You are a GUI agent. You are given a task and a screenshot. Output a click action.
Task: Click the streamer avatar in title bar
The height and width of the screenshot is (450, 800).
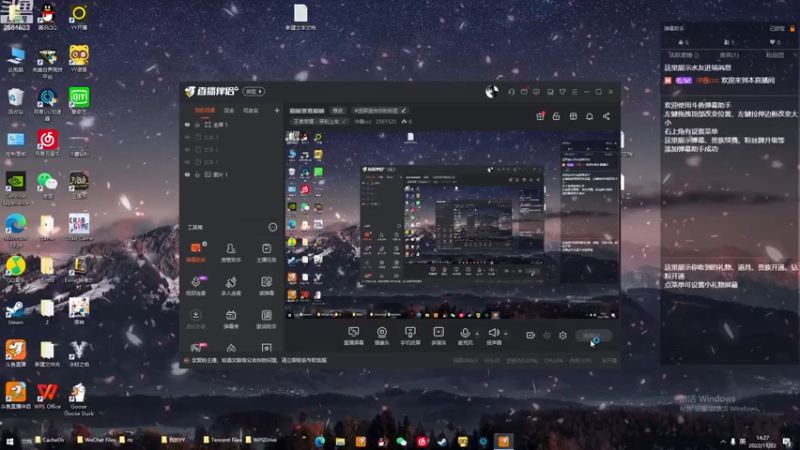pyautogui.click(x=492, y=92)
